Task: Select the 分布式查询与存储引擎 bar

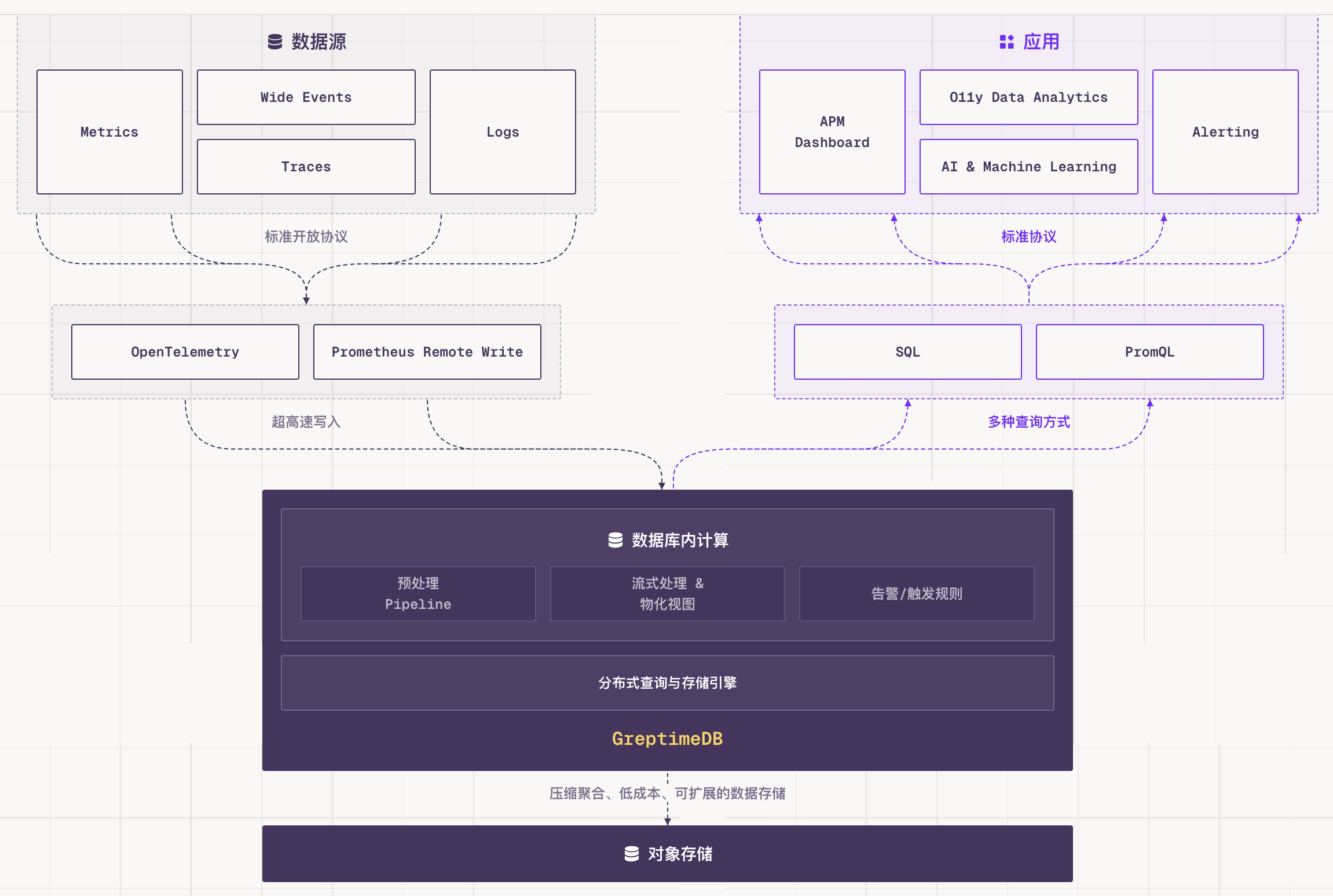Action: coord(667,682)
